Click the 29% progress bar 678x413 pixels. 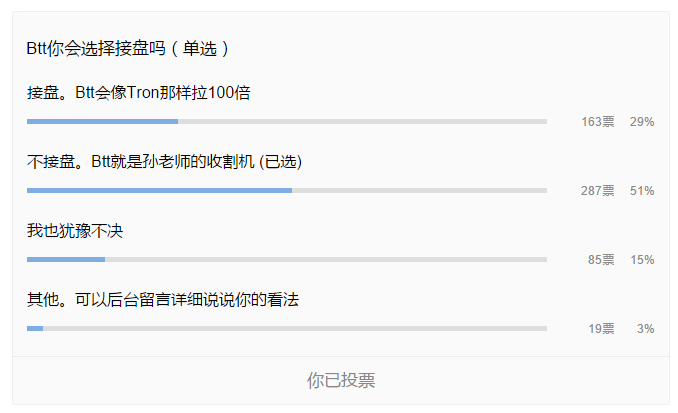(287, 122)
